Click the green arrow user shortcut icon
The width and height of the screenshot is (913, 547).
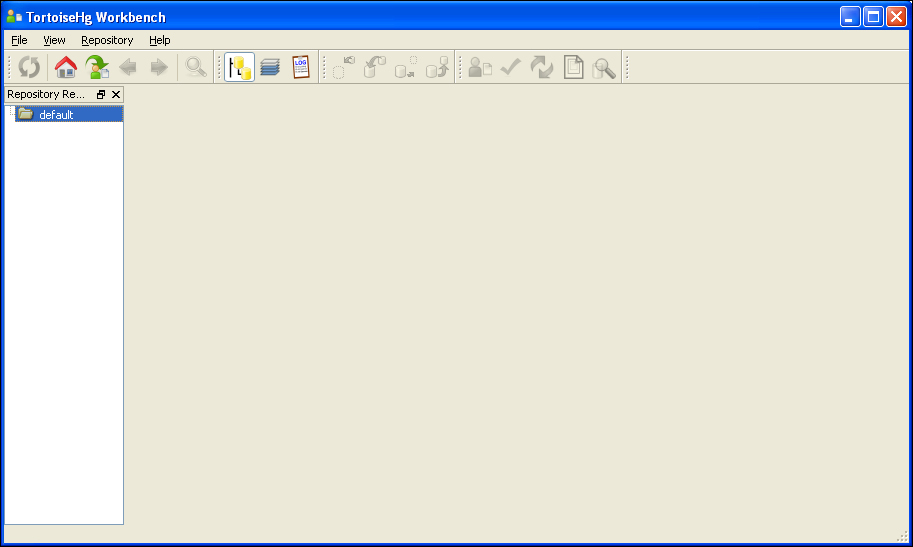[97, 67]
